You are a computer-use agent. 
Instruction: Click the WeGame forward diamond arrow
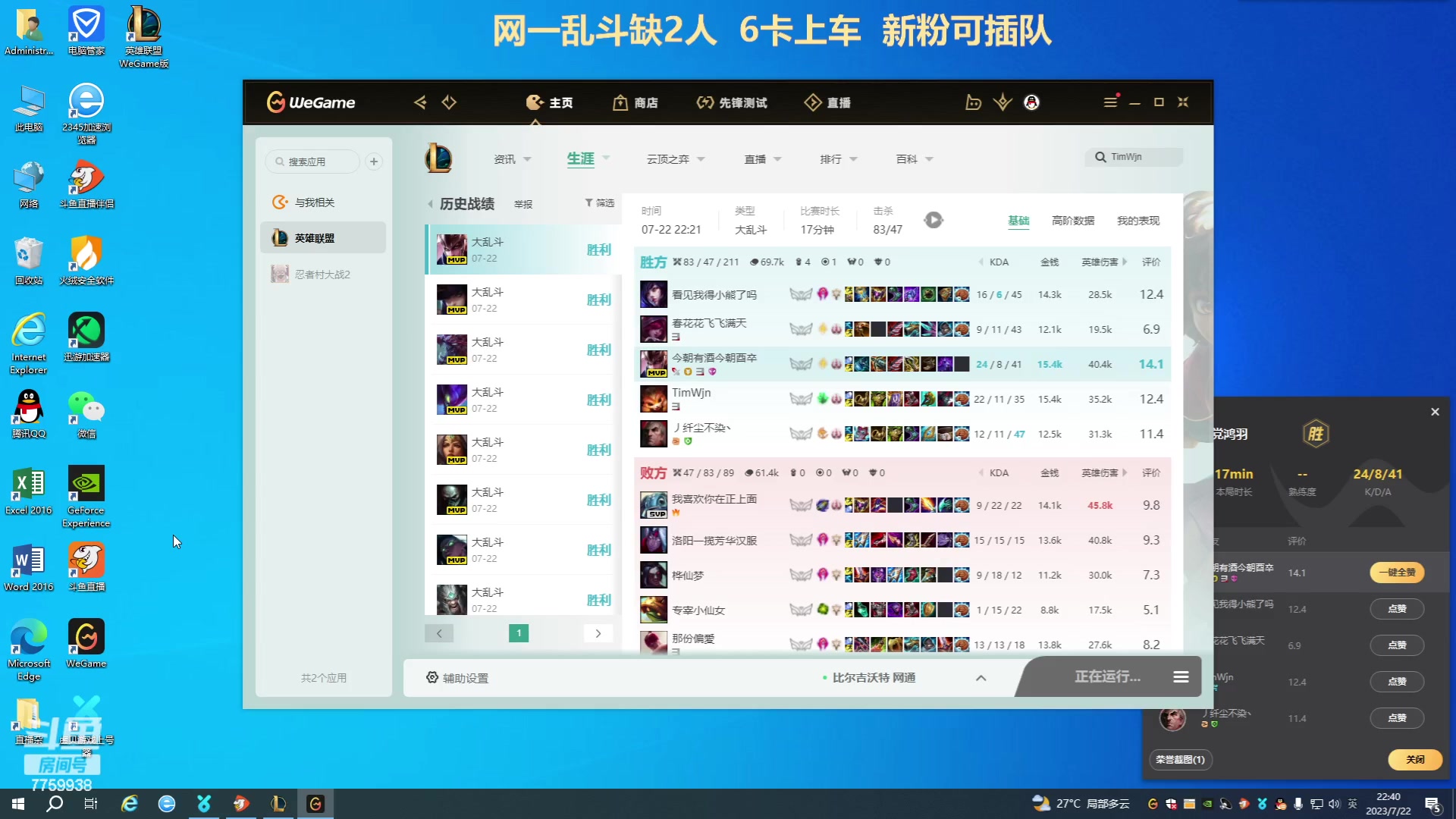point(449,102)
